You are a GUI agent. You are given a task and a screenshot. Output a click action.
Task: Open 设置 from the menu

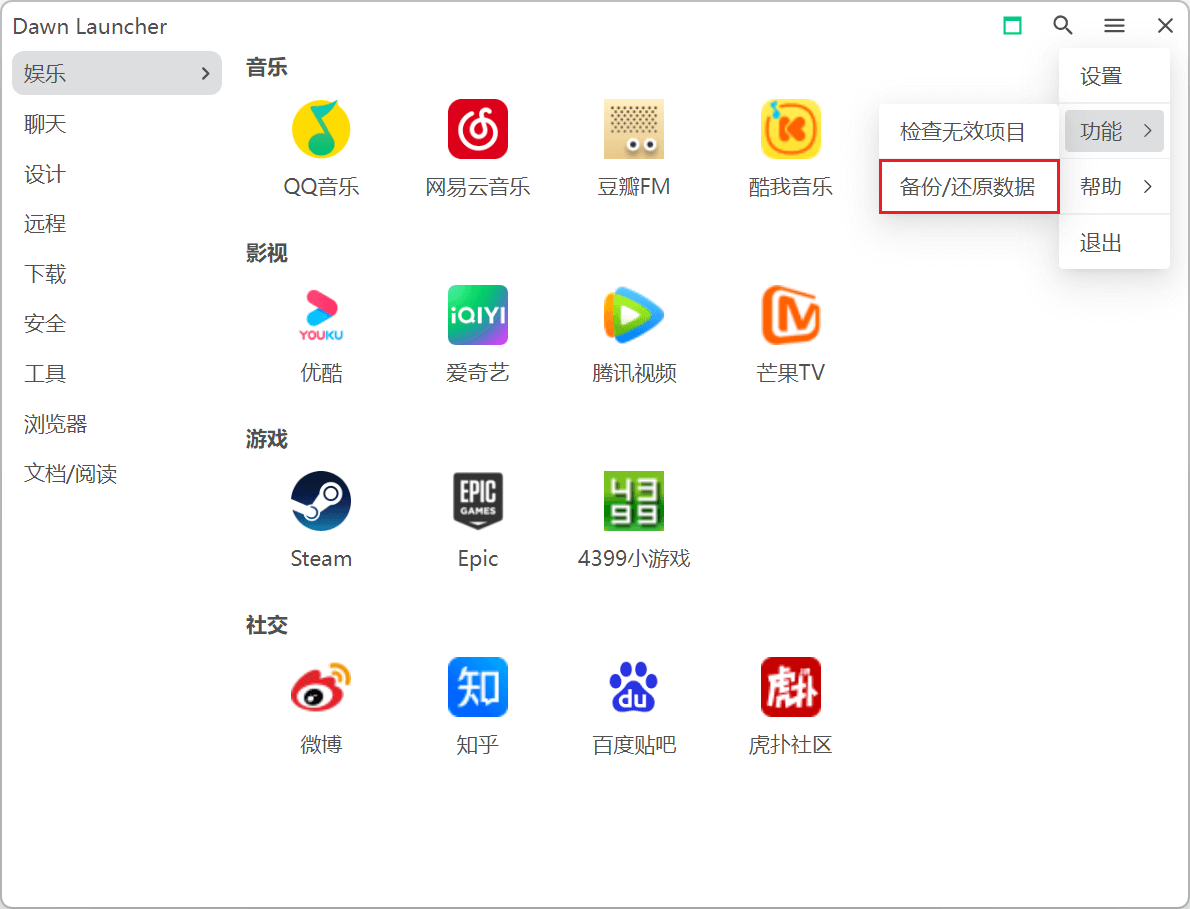coord(1114,76)
